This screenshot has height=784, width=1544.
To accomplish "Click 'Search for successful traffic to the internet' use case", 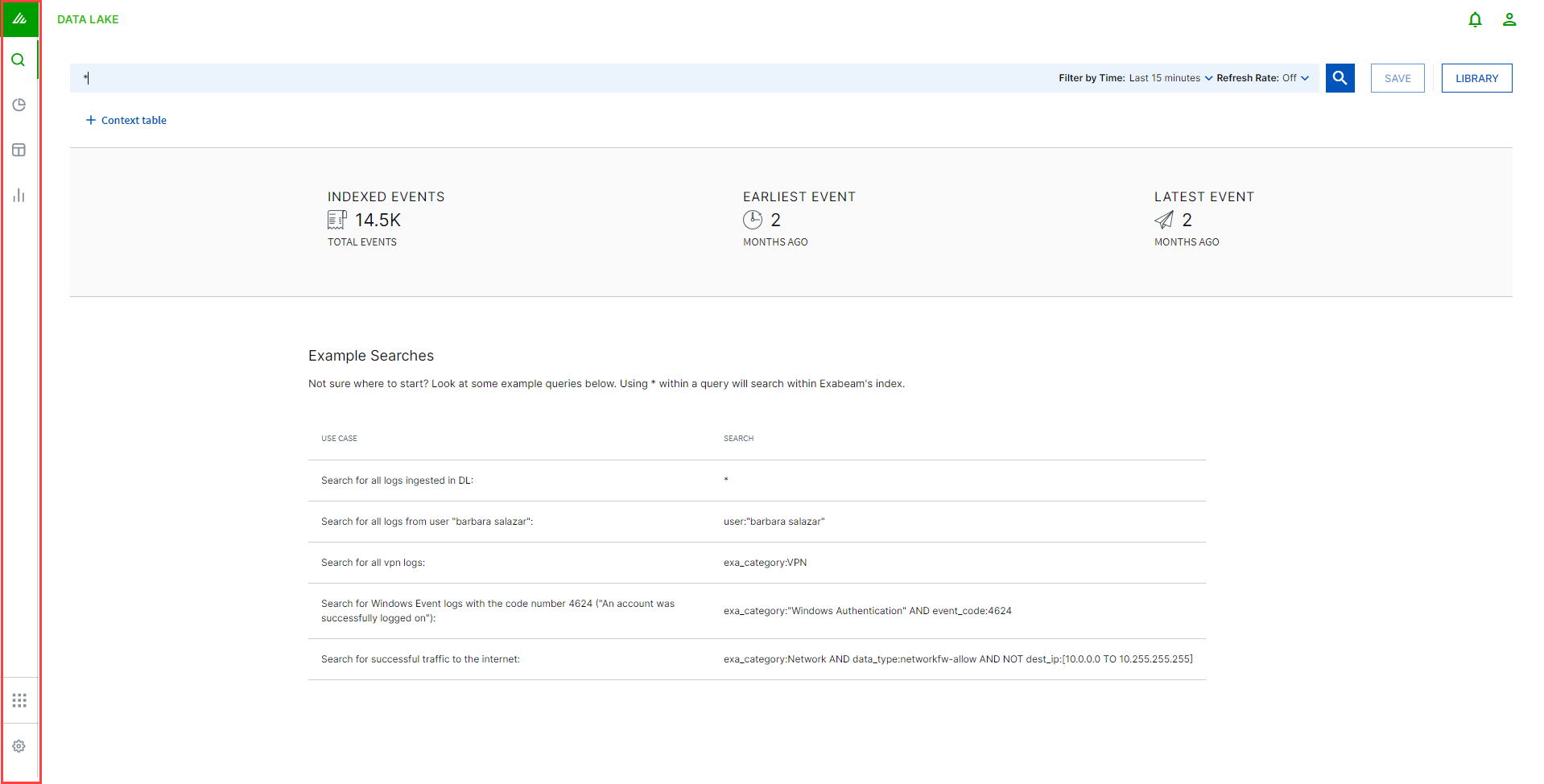I will point(420,659).
